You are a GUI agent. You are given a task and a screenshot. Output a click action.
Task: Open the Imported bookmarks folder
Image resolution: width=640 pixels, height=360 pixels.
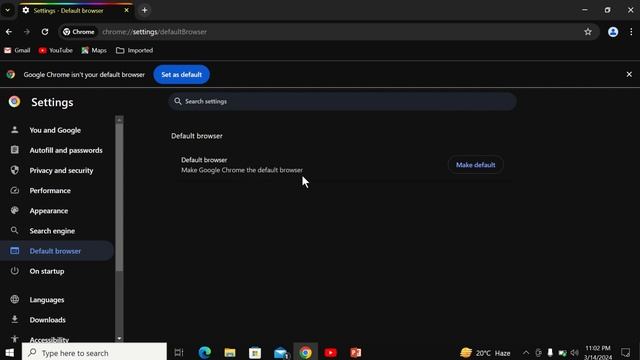(x=135, y=50)
